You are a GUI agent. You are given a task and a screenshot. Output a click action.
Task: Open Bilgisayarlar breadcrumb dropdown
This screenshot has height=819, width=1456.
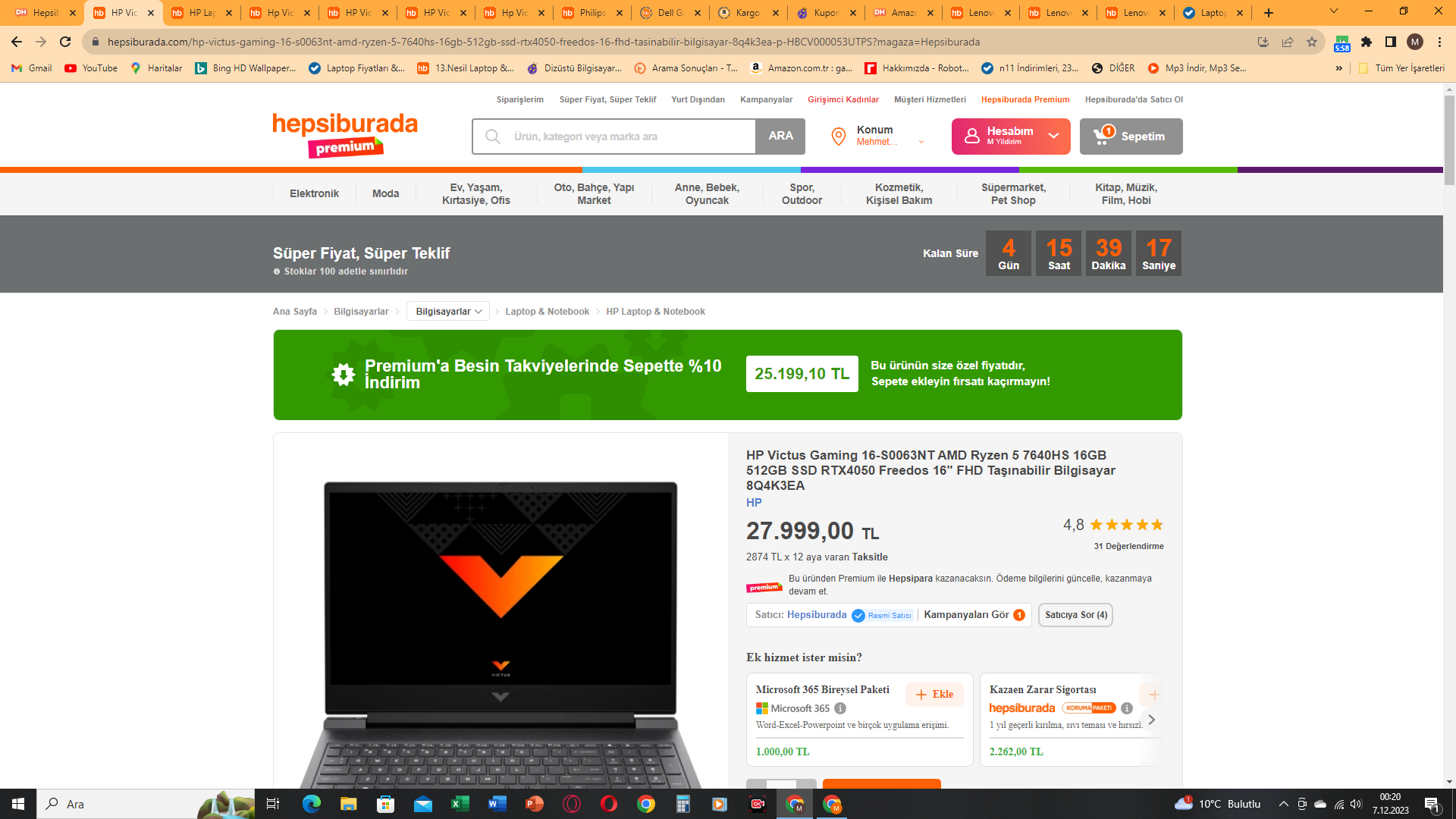click(x=448, y=312)
